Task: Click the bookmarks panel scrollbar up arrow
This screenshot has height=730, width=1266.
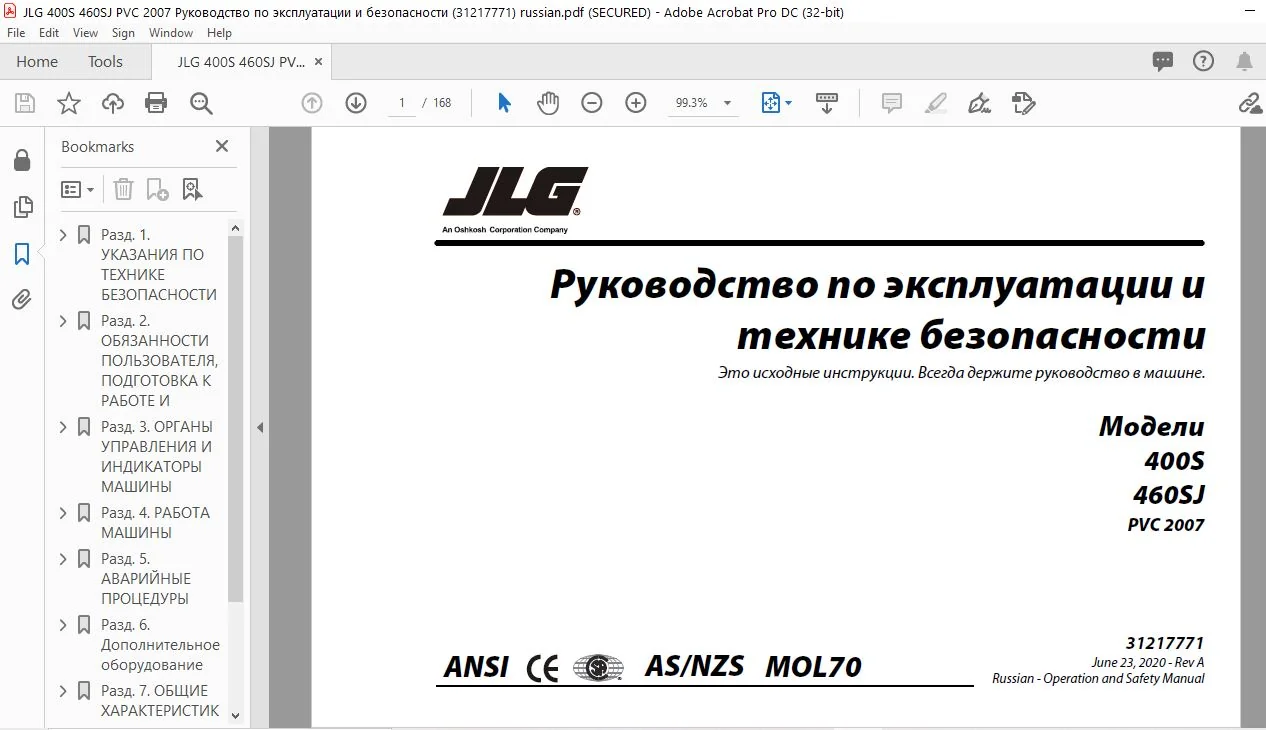Action: [236, 228]
